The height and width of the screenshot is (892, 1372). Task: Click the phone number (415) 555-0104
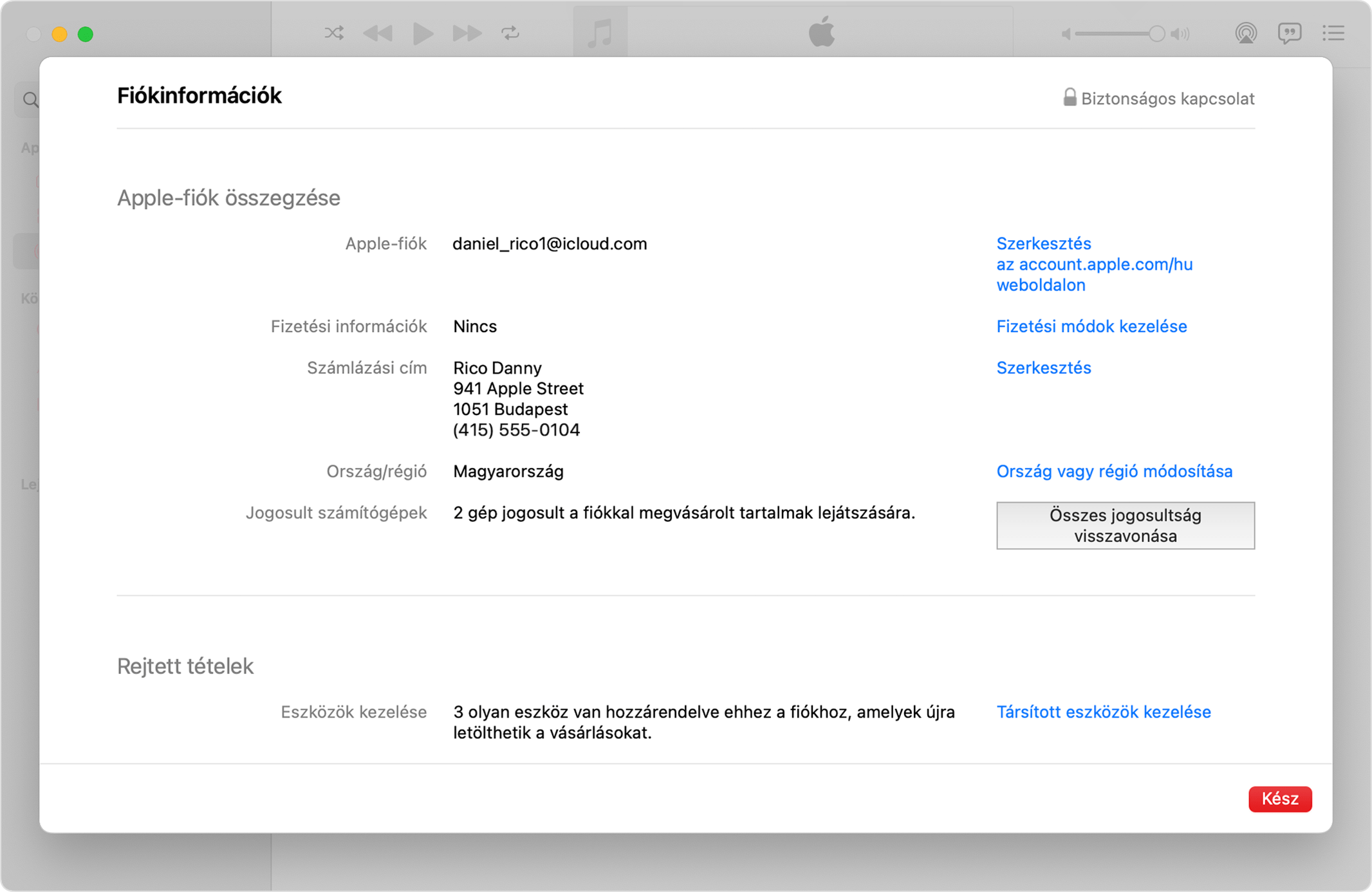coord(516,429)
